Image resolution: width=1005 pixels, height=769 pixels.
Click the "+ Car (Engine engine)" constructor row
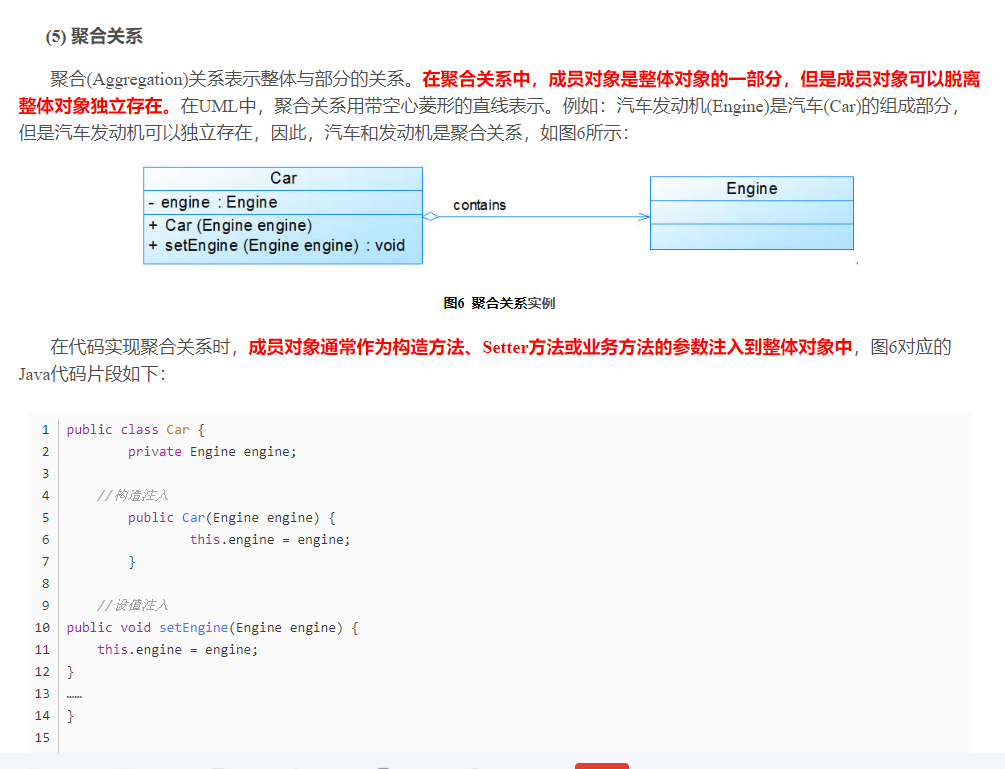coord(230,226)
